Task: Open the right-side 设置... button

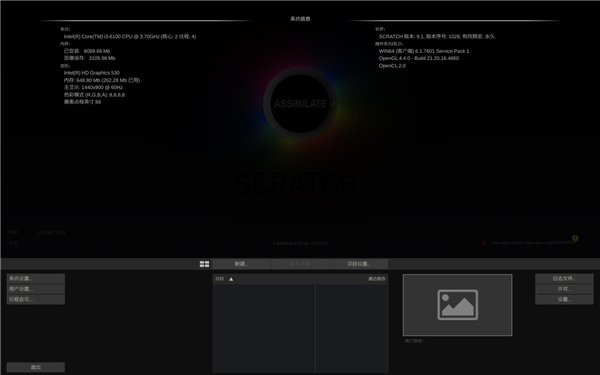Action: (x=564, y=299)
